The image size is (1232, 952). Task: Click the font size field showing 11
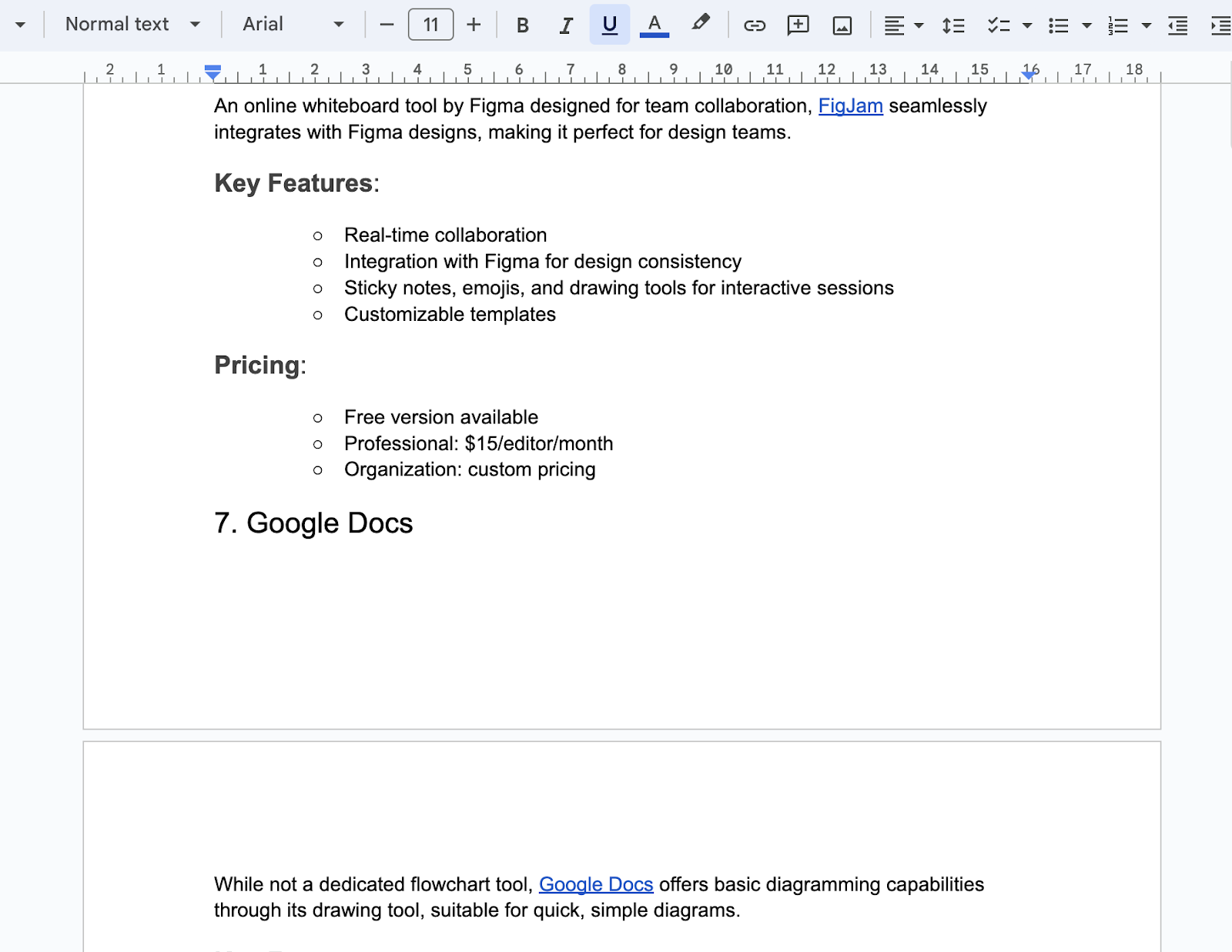click(430, 25)
